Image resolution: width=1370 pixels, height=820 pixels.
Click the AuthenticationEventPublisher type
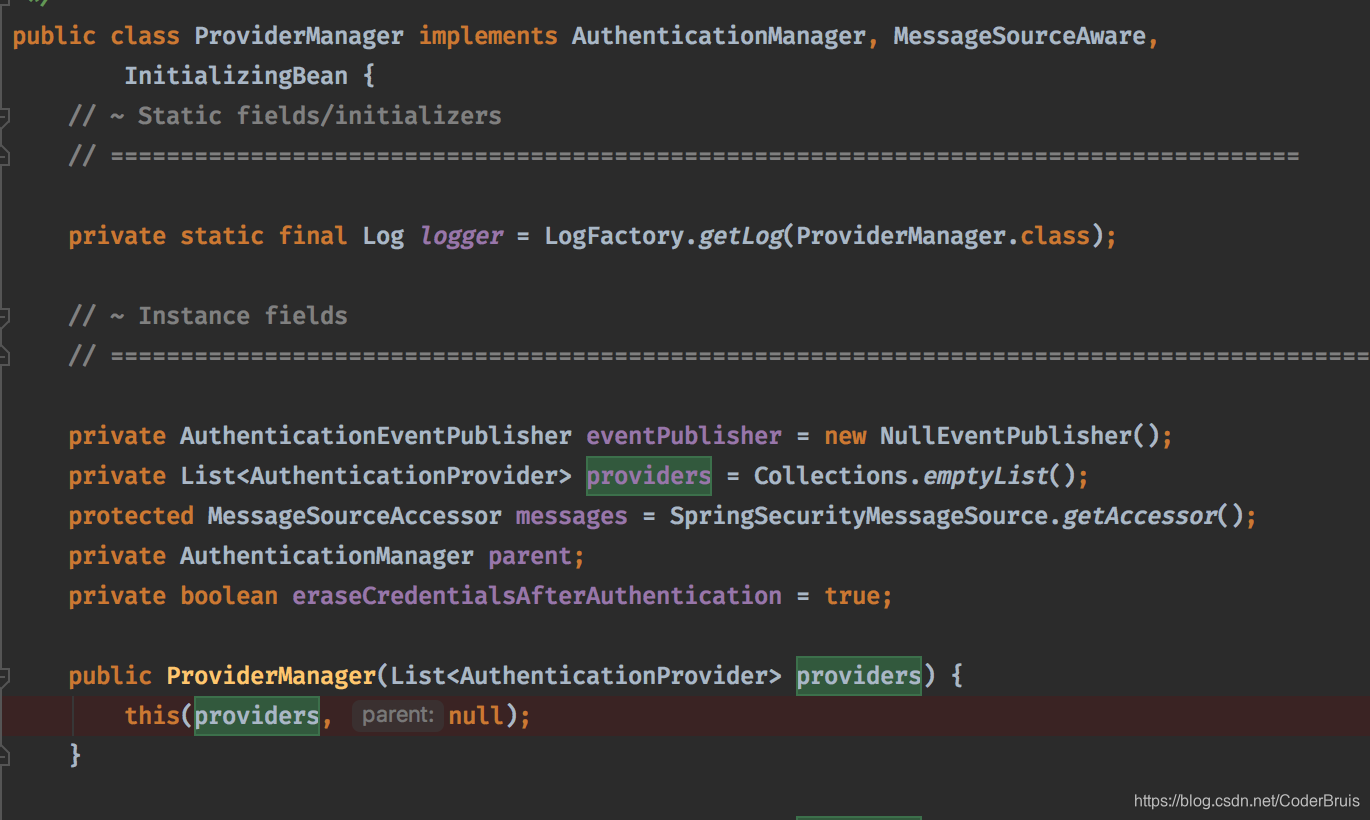(376, 436)
